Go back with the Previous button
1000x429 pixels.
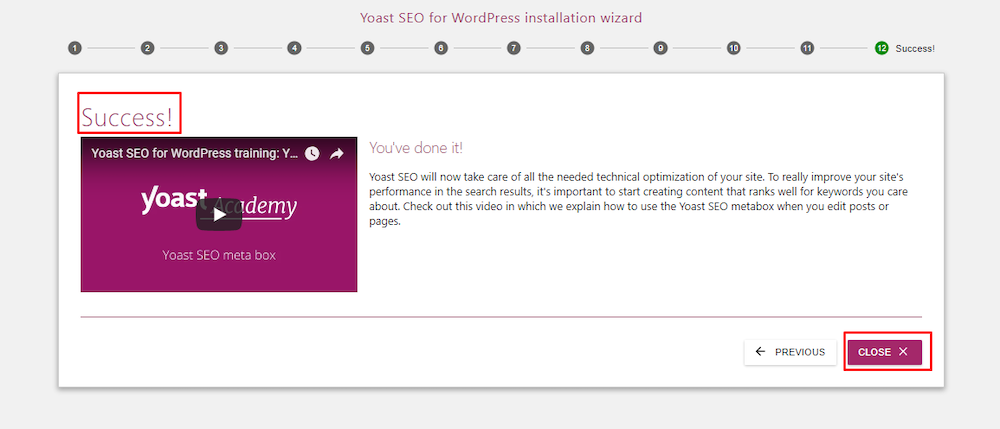click(790, 352)
